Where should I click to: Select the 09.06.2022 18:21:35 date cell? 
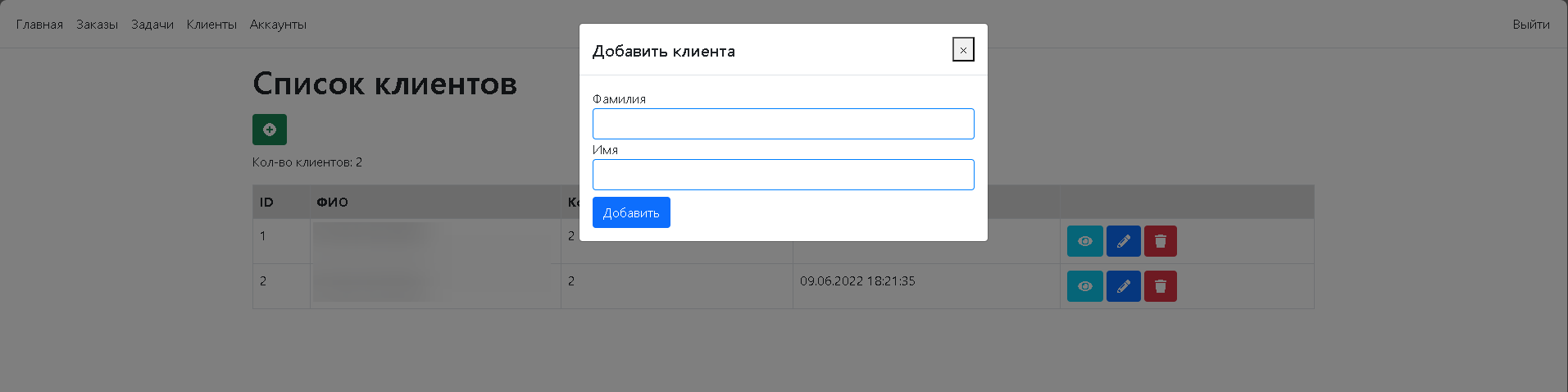click(857, 281)
